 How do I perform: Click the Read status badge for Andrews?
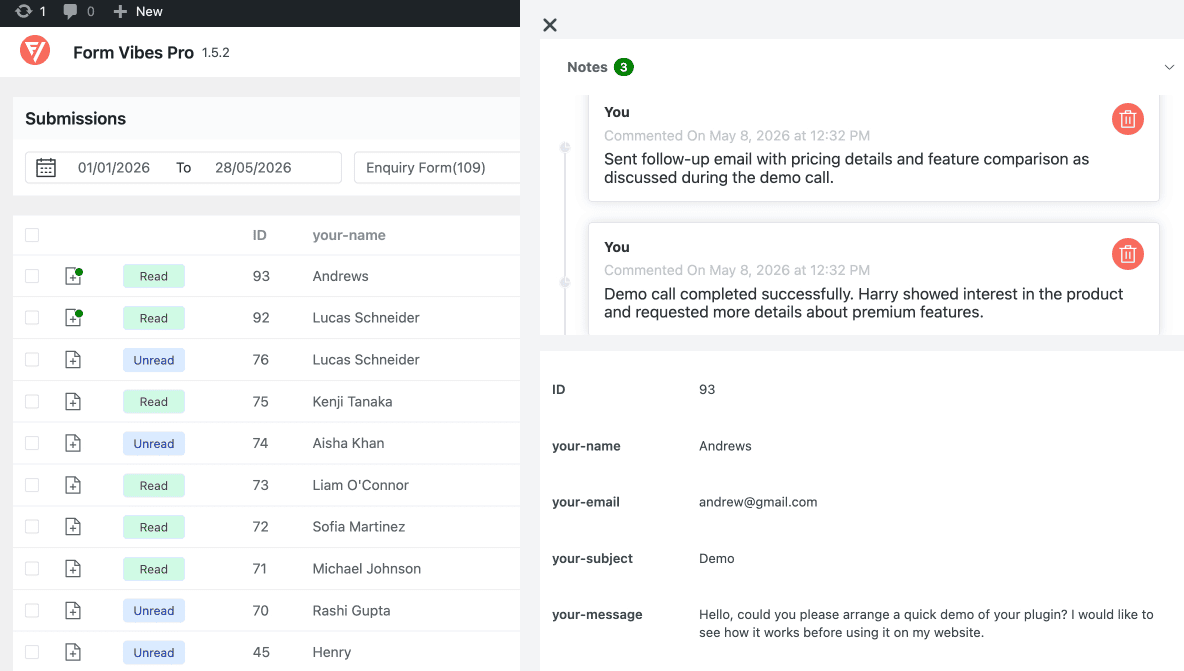tap(154, 276)
